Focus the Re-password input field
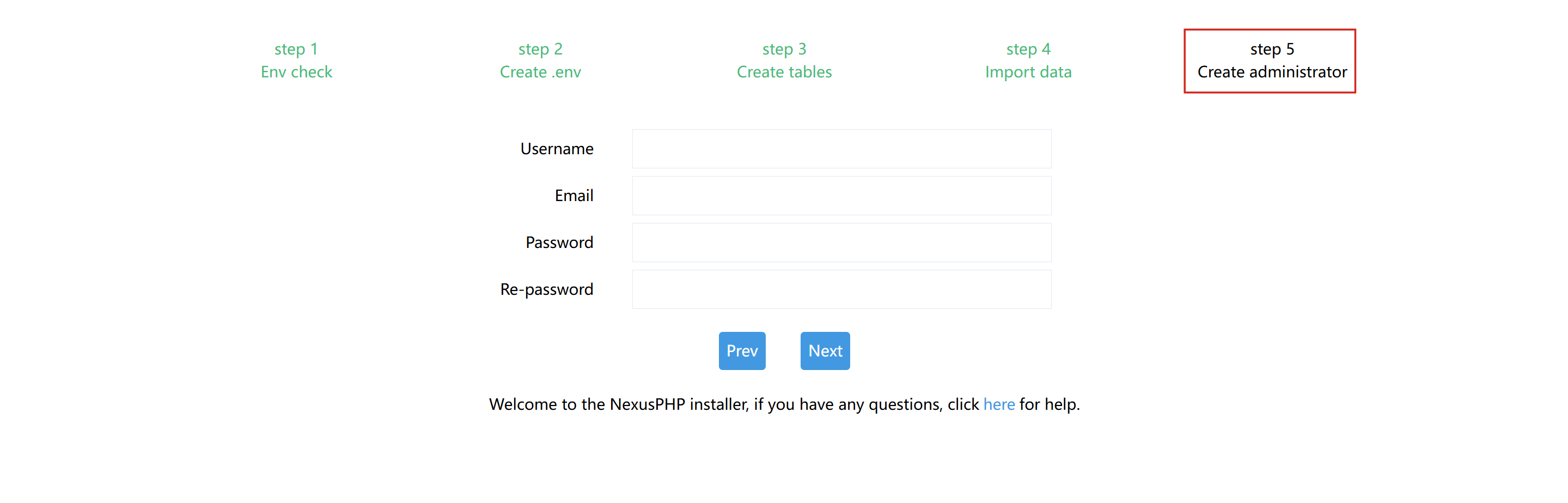 point(841,289)
